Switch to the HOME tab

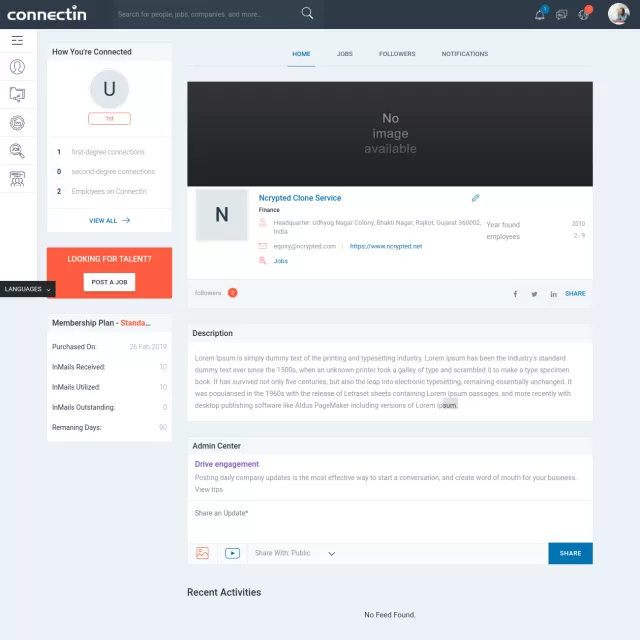[x=301, y=53]
